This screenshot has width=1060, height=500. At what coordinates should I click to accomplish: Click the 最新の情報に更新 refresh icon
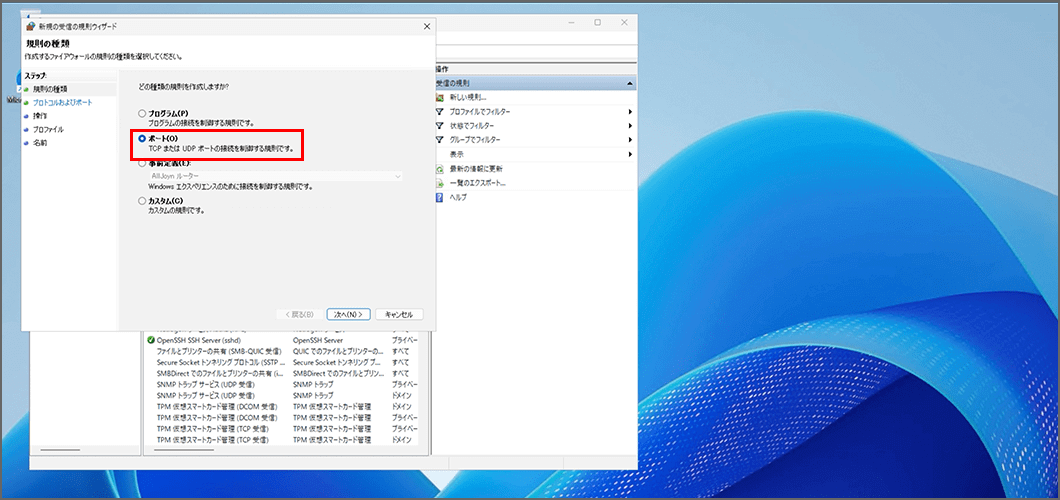(441, 168)
